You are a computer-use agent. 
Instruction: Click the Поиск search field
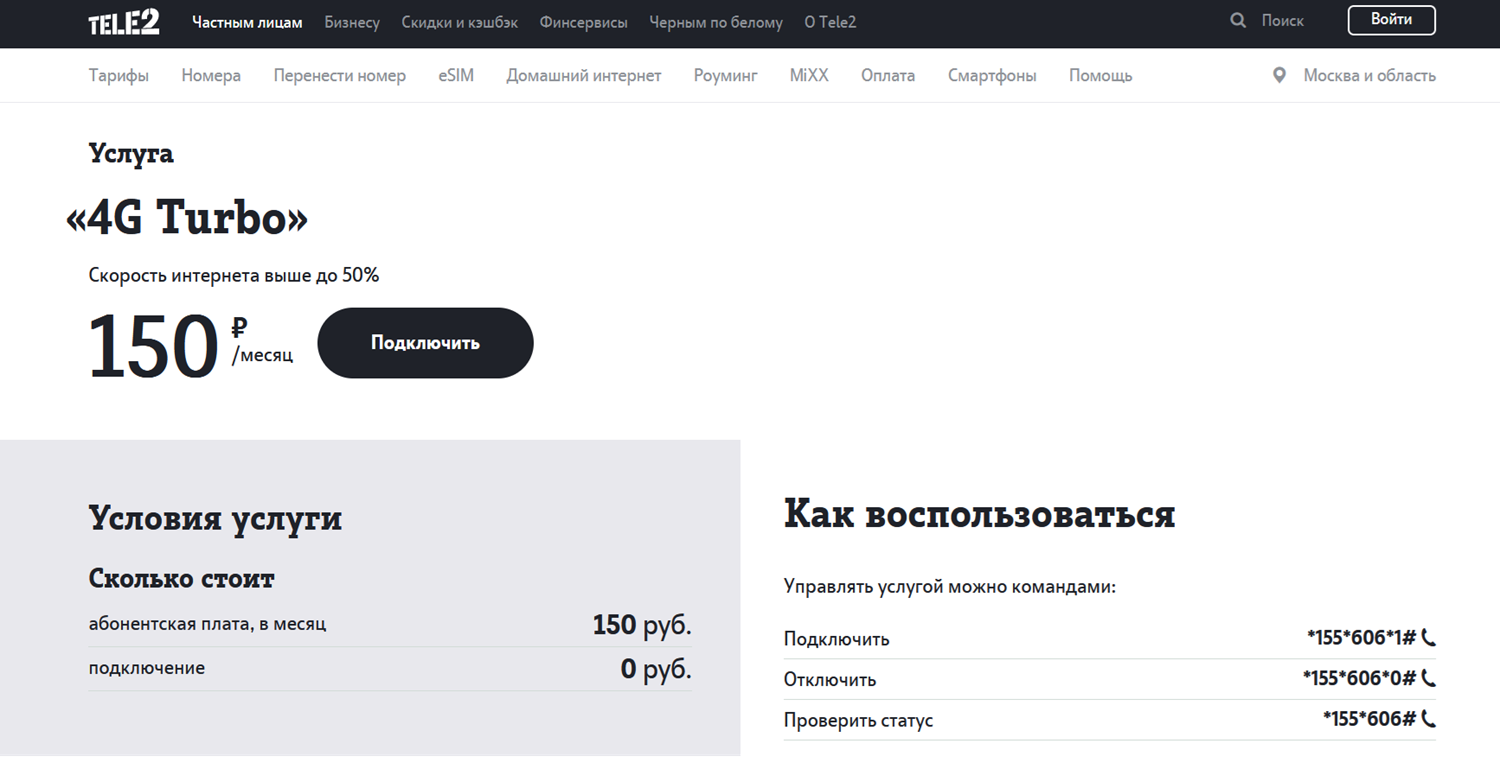[1283, 20]
